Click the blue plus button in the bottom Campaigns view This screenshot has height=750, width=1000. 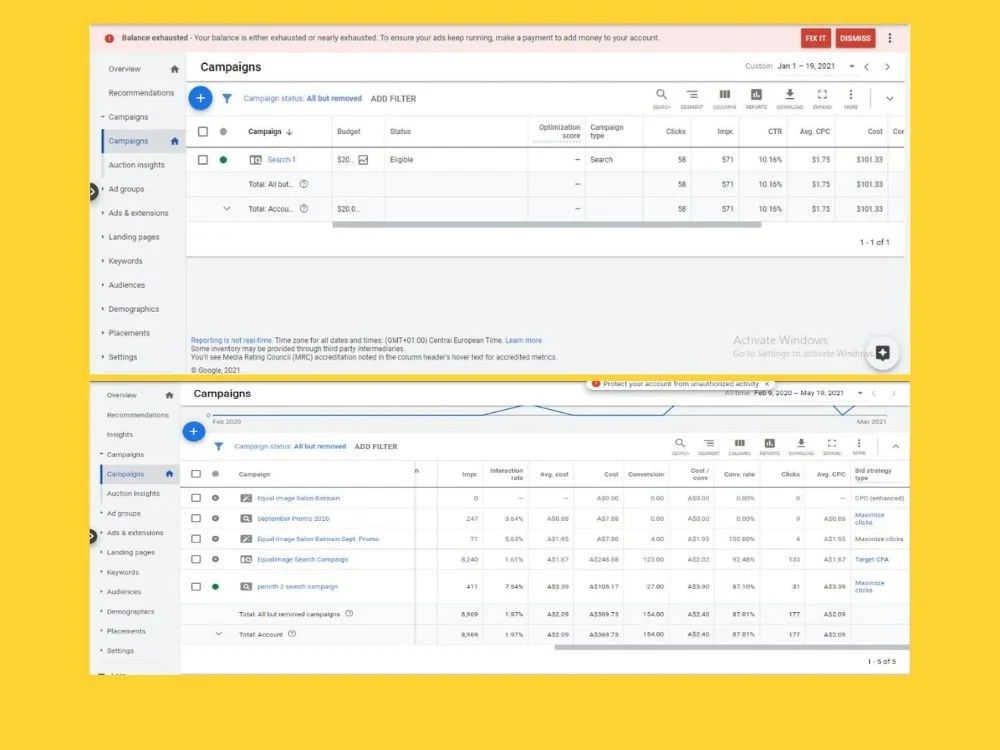194,432
